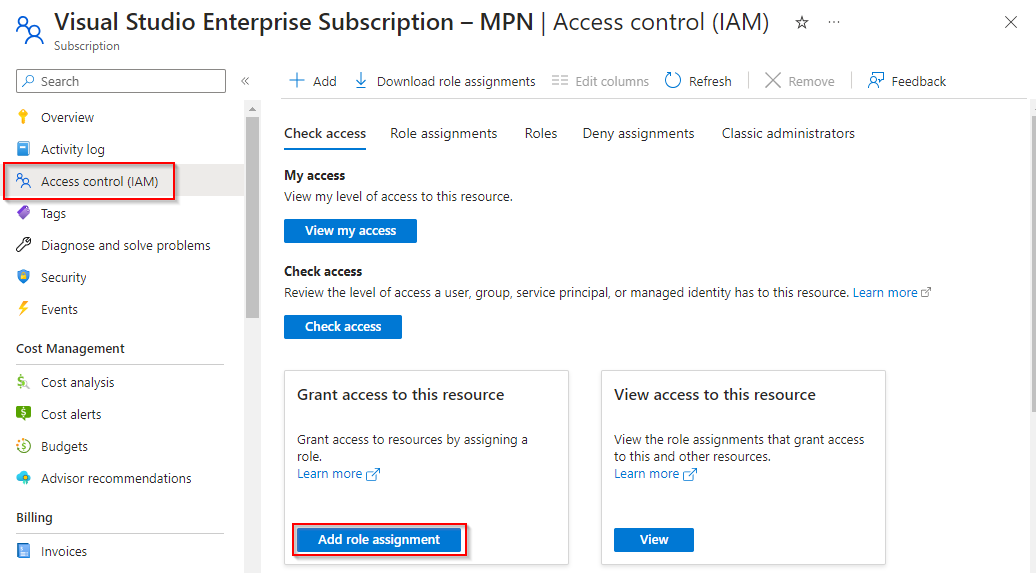Choose Download role assignments

[445, 81]
